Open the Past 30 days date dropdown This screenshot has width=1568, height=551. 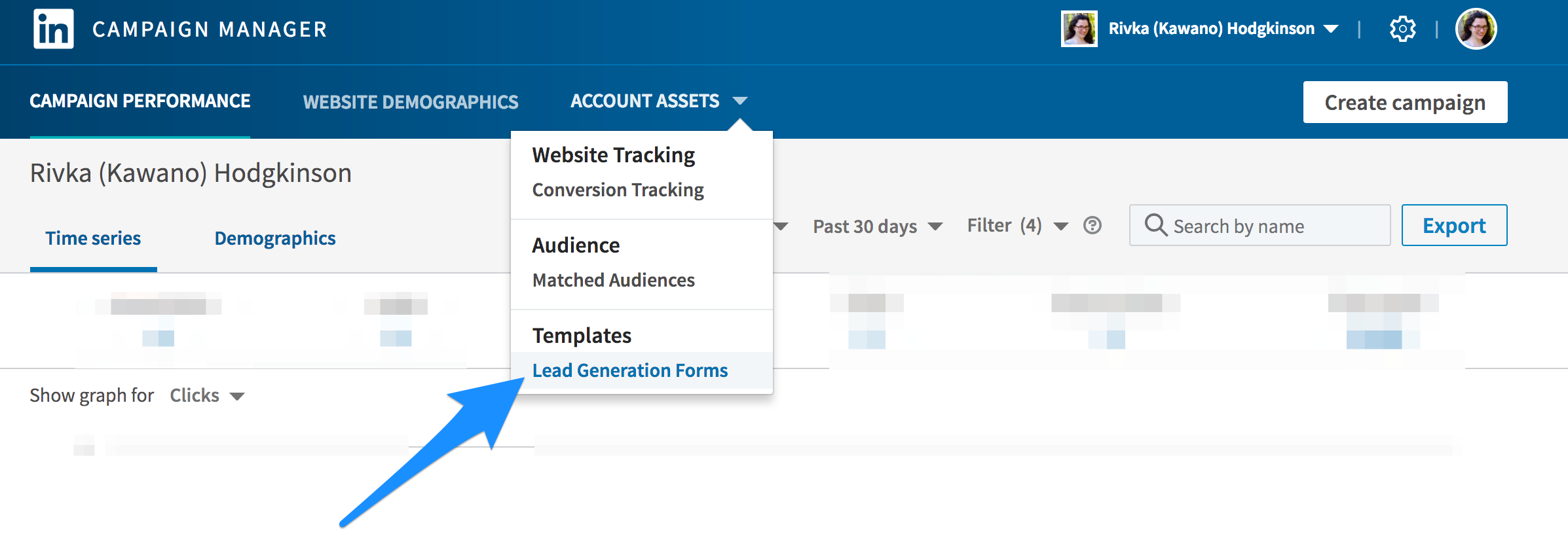pos(877,226)
